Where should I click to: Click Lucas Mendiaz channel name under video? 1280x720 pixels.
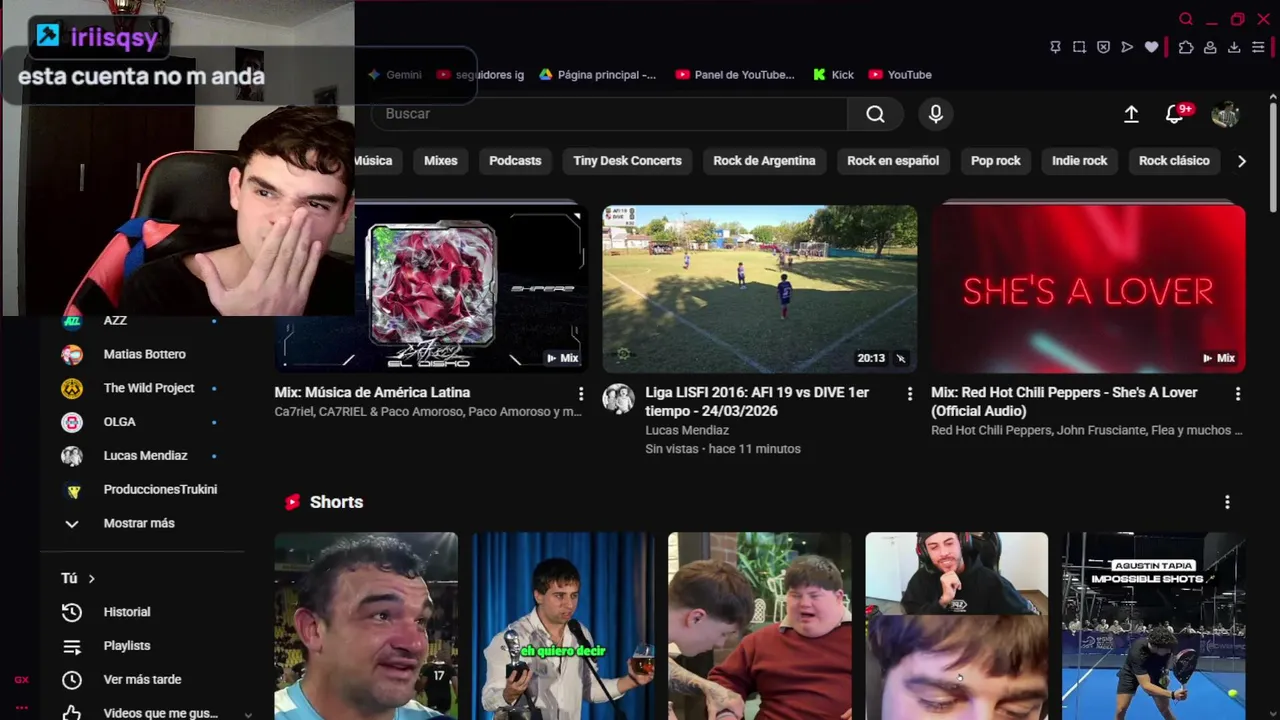point(687,430)
